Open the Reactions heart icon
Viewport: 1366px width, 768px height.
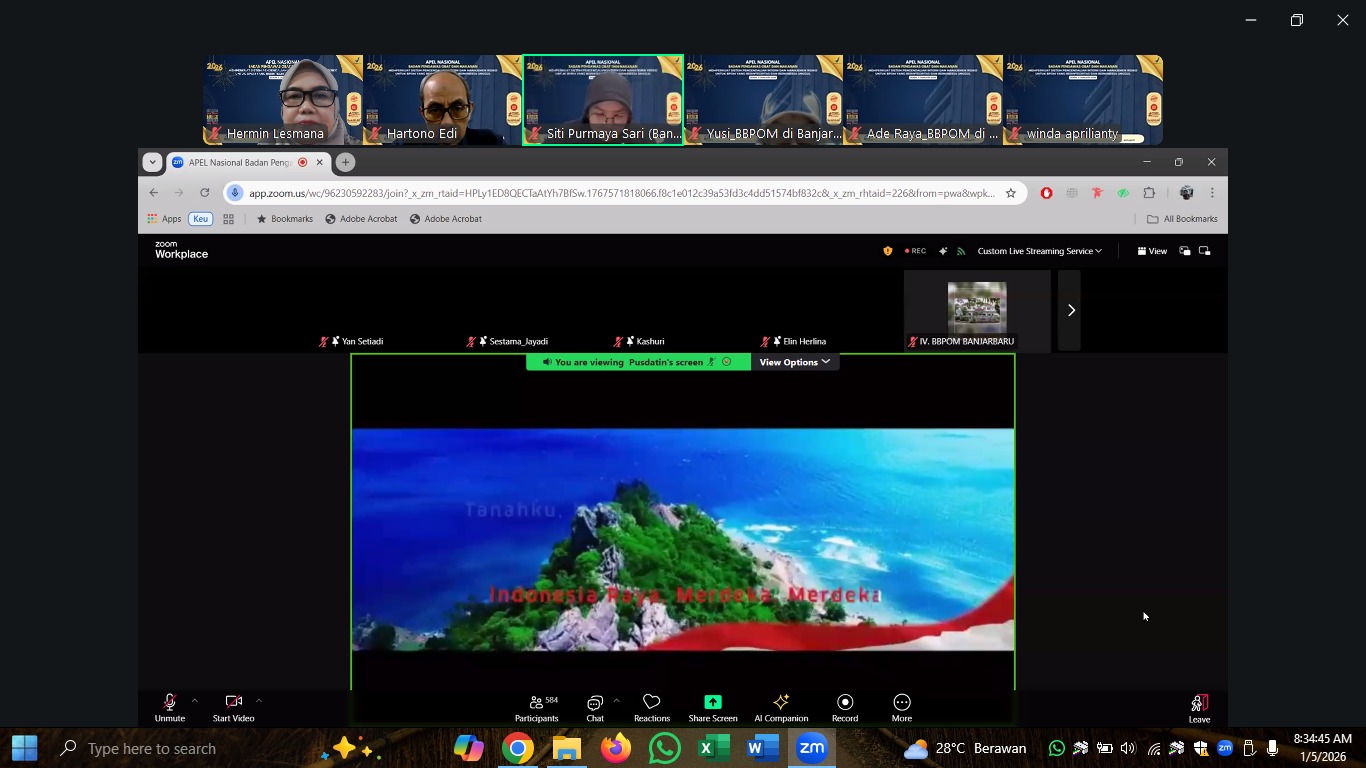(x=652, y=702)
